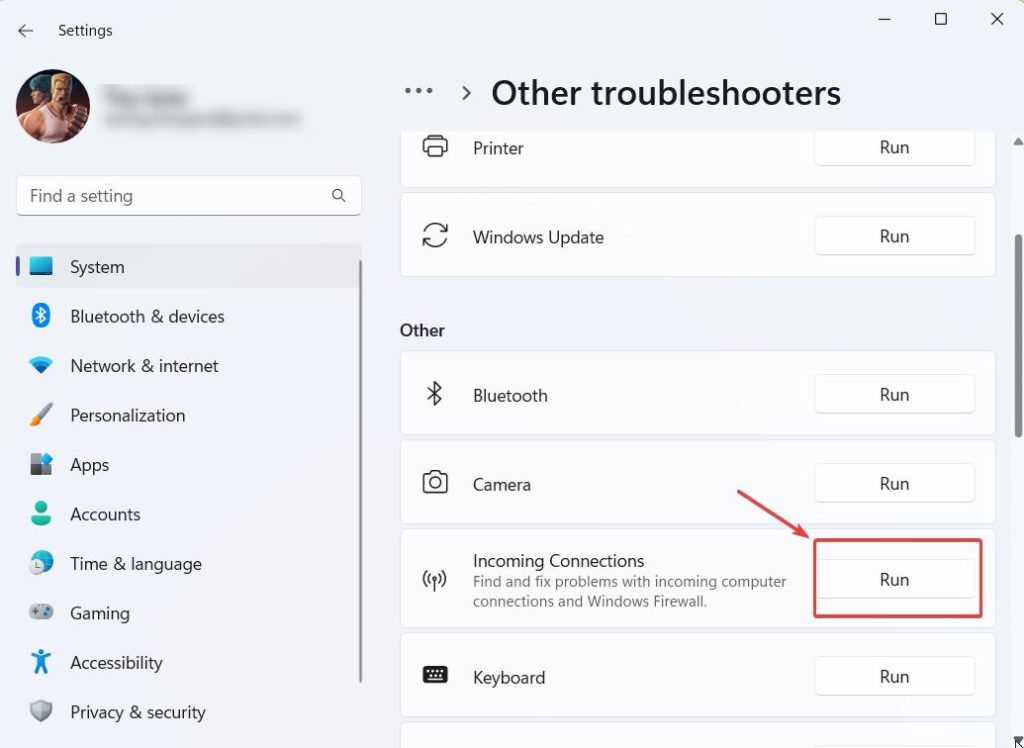Open Gaming settings category
The height and width of the screenshot is (748, 1024).
(189, 613)
